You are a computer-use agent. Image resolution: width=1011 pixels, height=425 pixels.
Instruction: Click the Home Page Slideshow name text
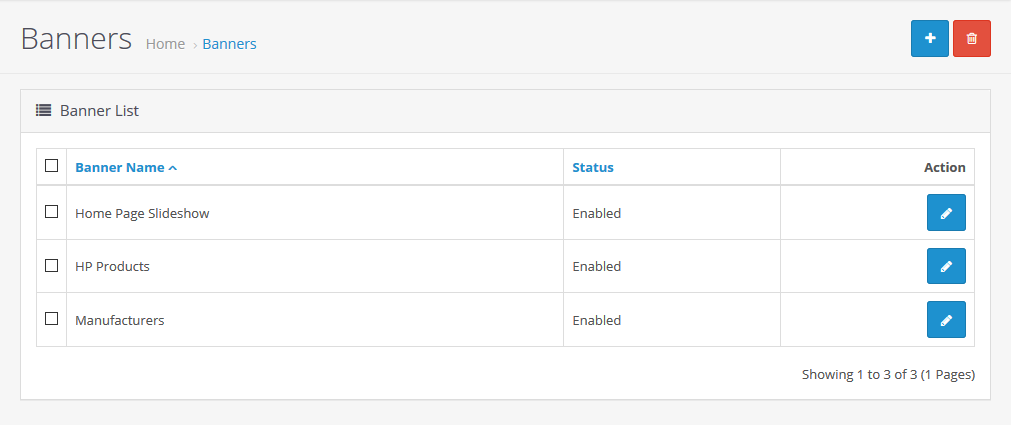[142, 214]
